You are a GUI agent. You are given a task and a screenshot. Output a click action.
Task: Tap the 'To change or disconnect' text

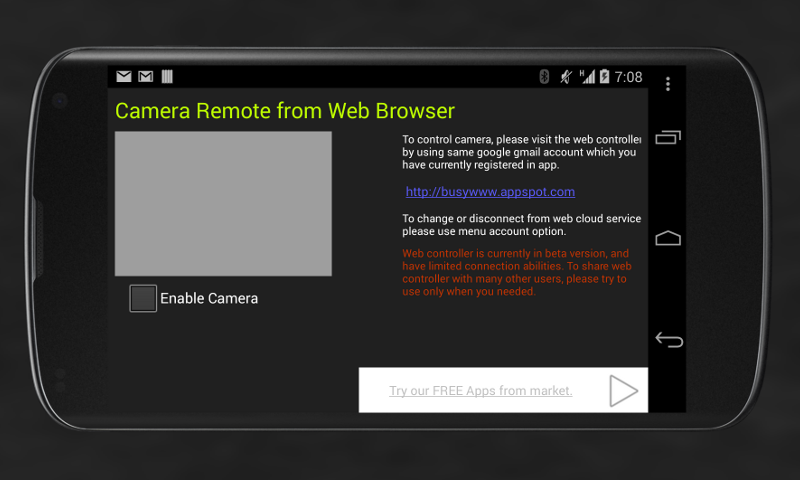(521, 225)
